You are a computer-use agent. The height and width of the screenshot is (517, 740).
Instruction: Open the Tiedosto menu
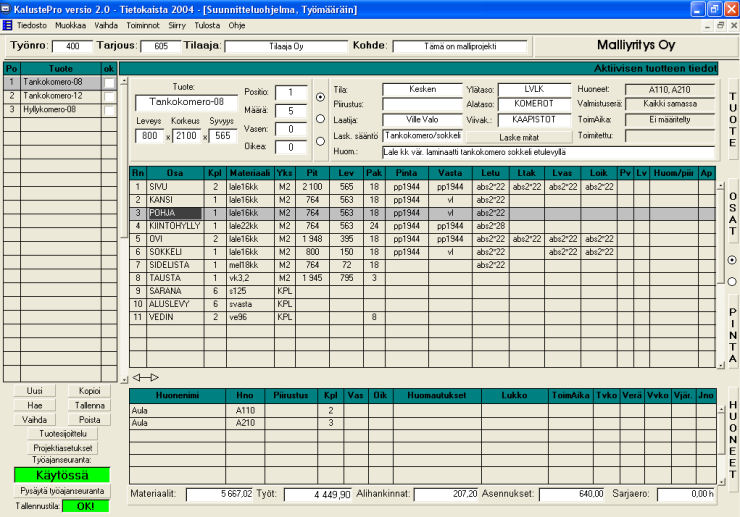(x=32, y=24)
